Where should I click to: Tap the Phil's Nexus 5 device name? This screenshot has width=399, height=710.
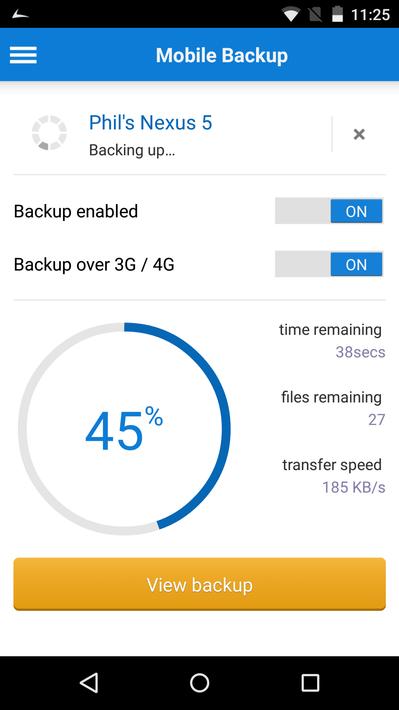point(150,123)
